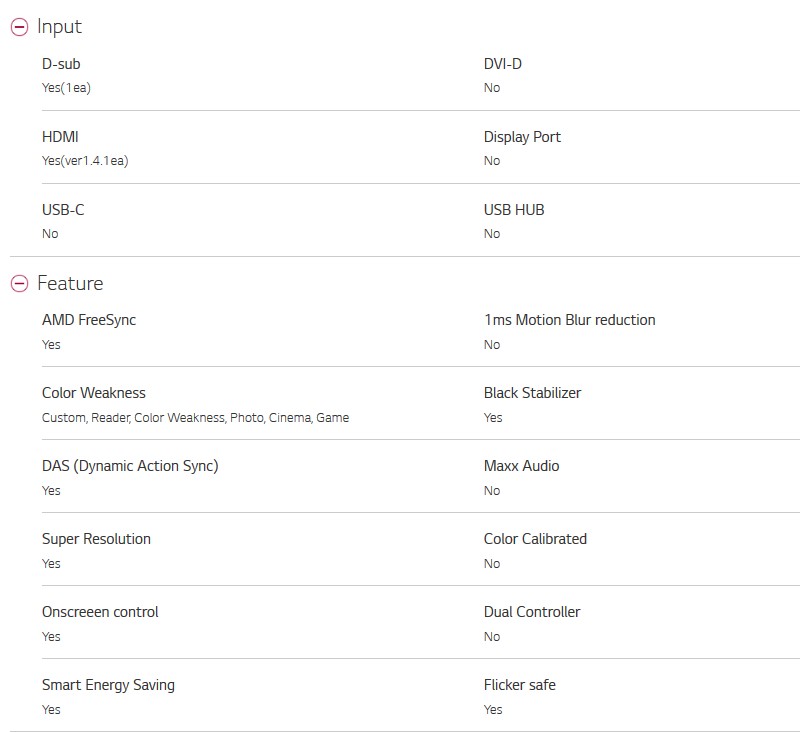
Task: Click the Flicker safe label
Action: click(x=519, y=685)
